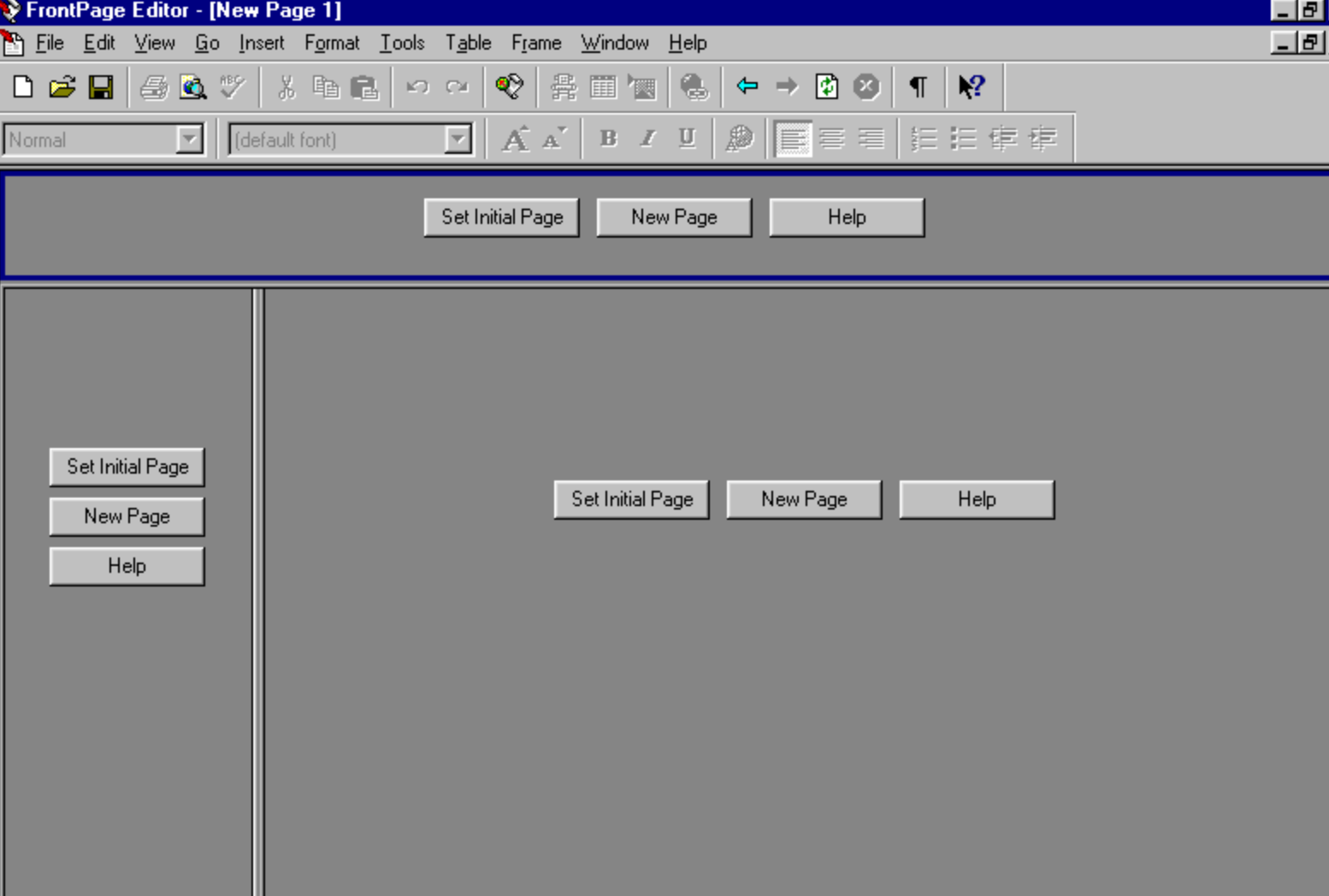The height and width of the screenshot is (896, 1329).
Task: Click Help button in left frame
Action: (127, 566)
